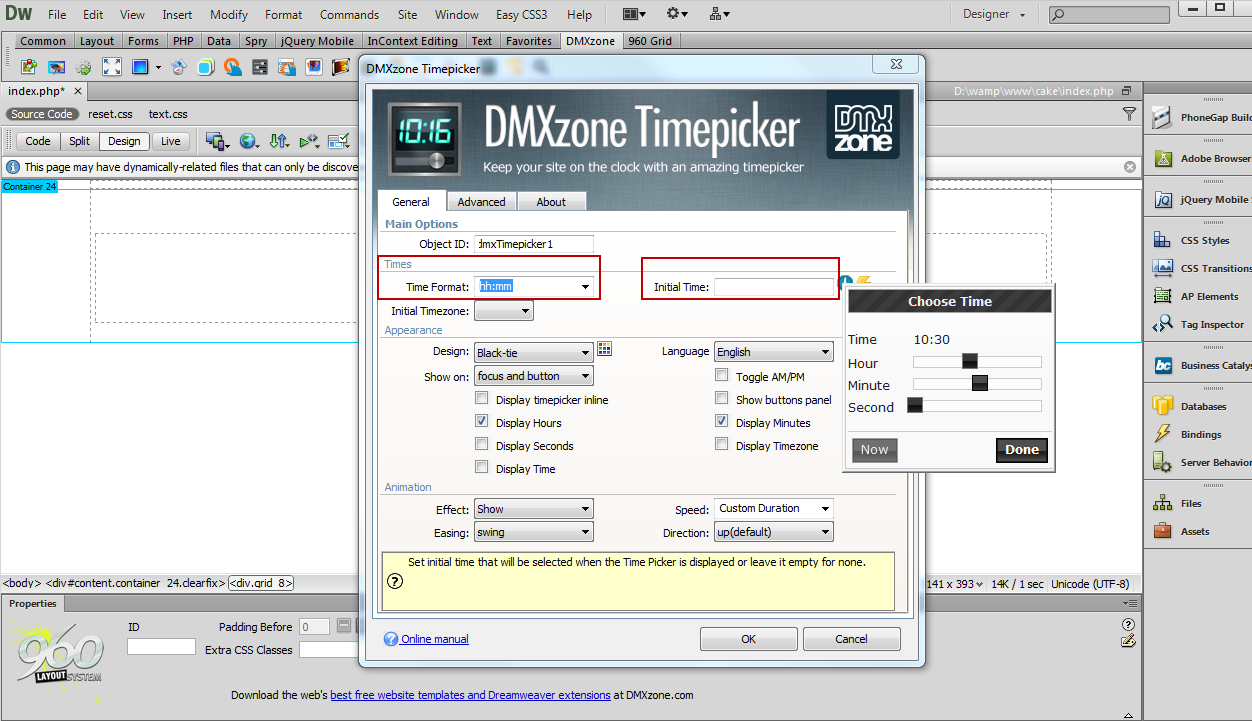This screenshot has width=1252, height=721.
Task: Click the blue info icon beside Initial Time
Action: 845,283
